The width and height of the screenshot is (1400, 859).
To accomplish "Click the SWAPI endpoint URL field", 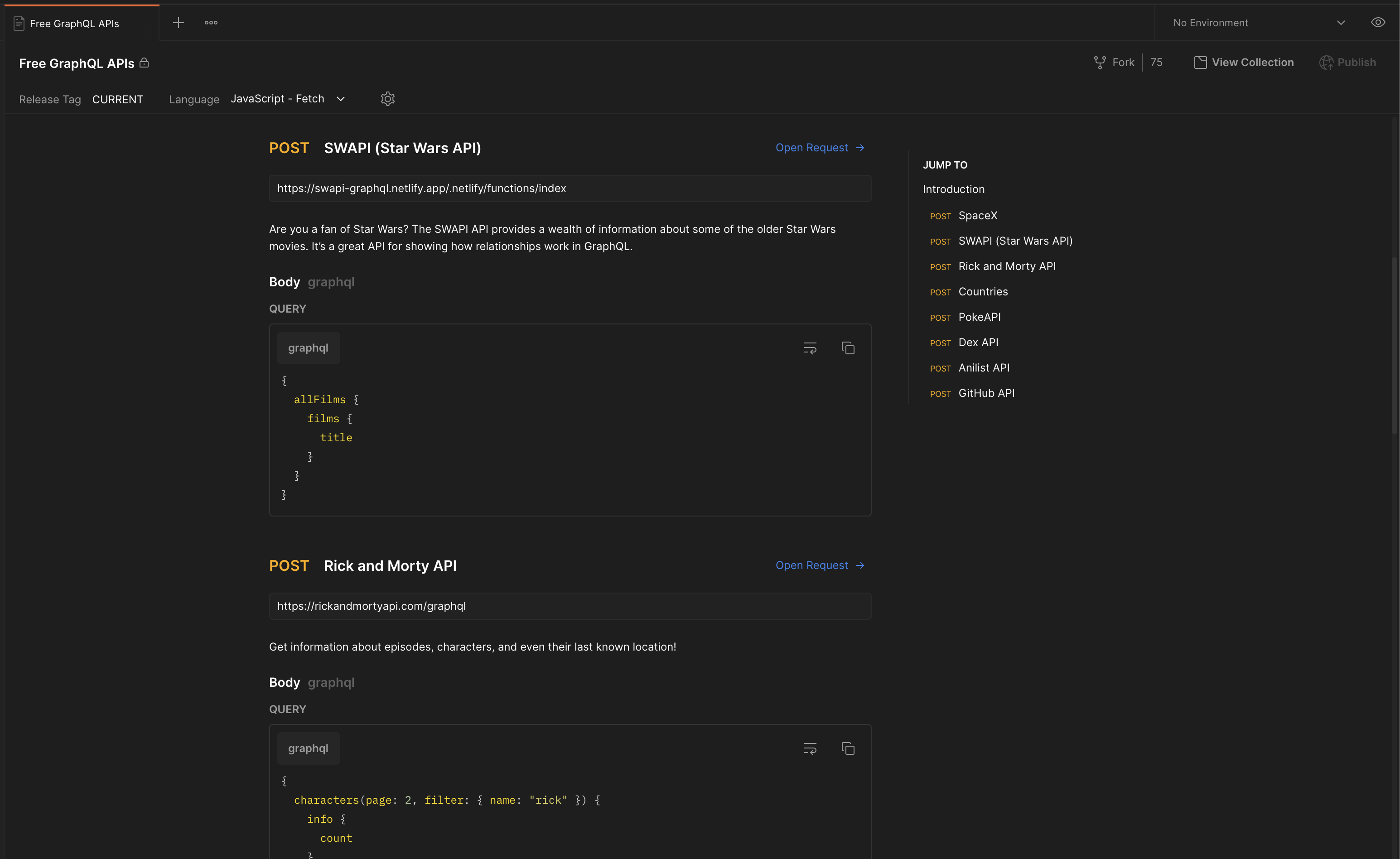I will point(570,188).
